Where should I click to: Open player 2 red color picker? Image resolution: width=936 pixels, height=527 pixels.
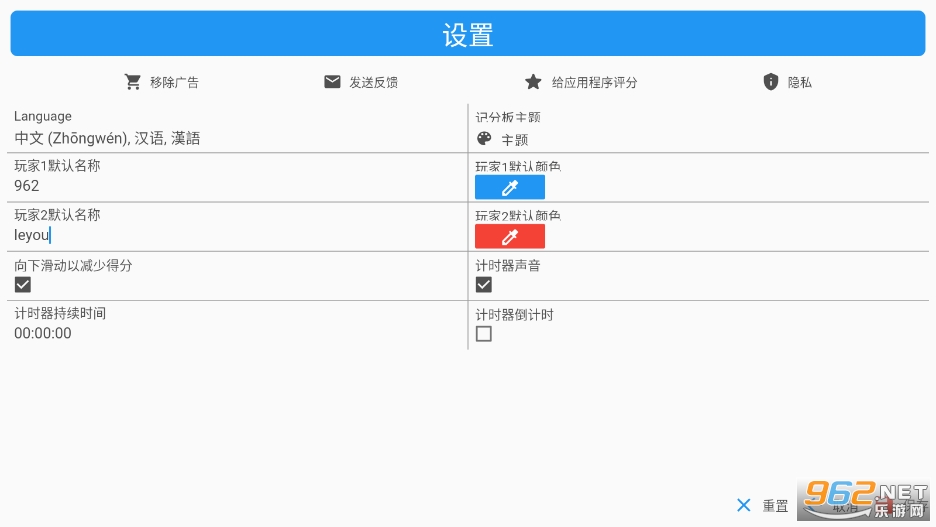[510, 236]
